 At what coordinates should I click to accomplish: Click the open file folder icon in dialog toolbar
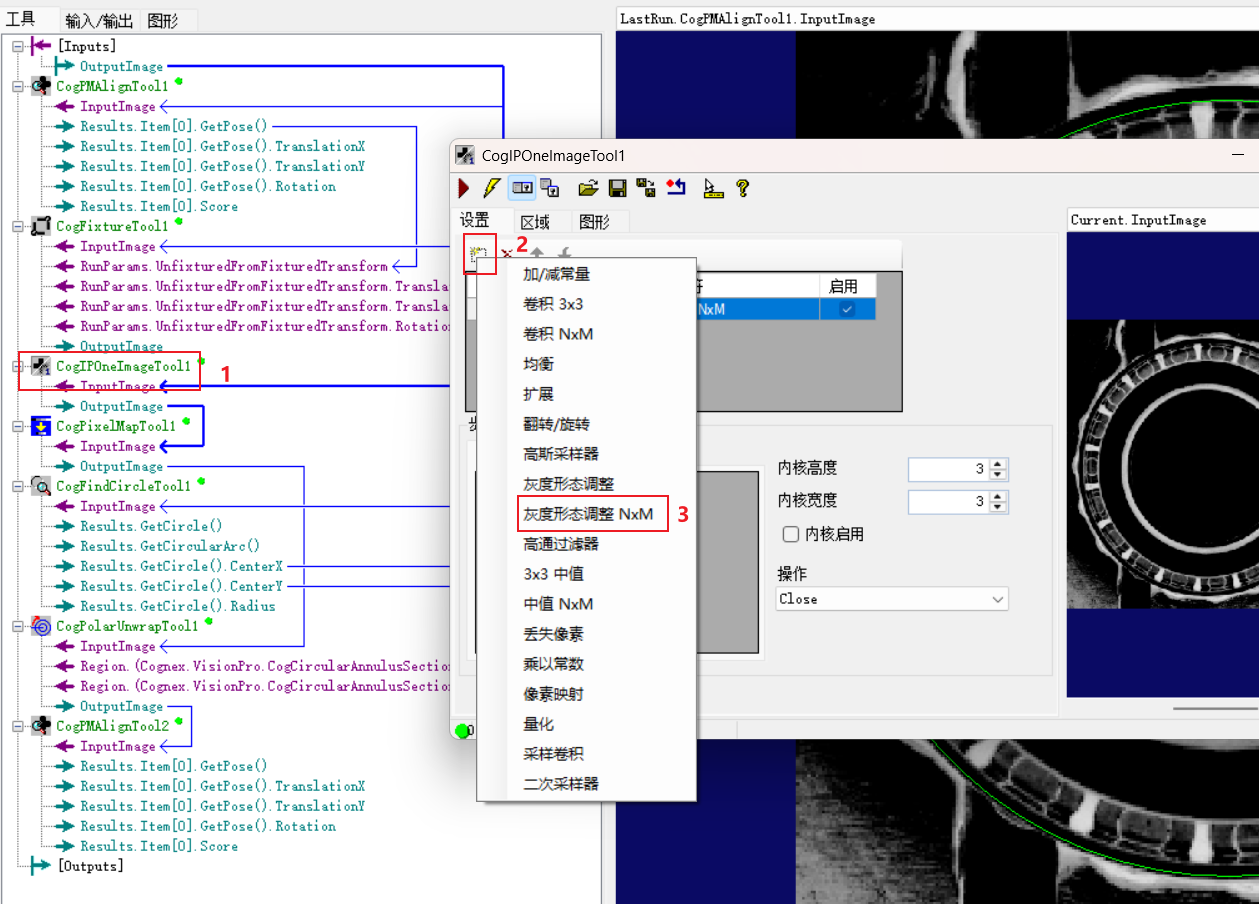click(588, 188)
